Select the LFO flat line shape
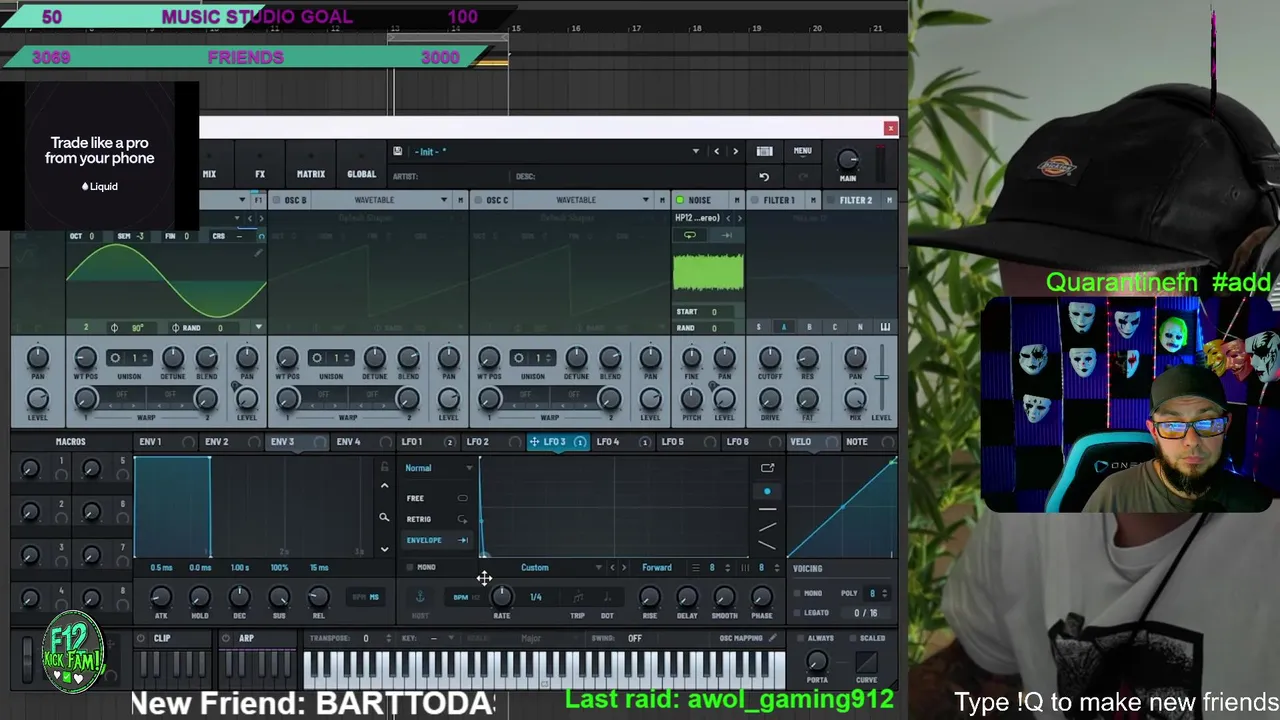Screen dimensions: 1280x720 coord(767,510)
